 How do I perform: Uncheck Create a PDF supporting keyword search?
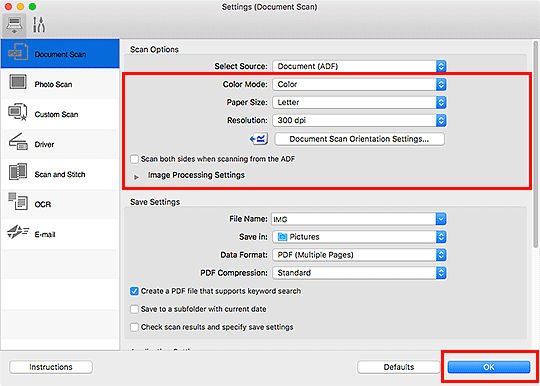pos(134,291)
